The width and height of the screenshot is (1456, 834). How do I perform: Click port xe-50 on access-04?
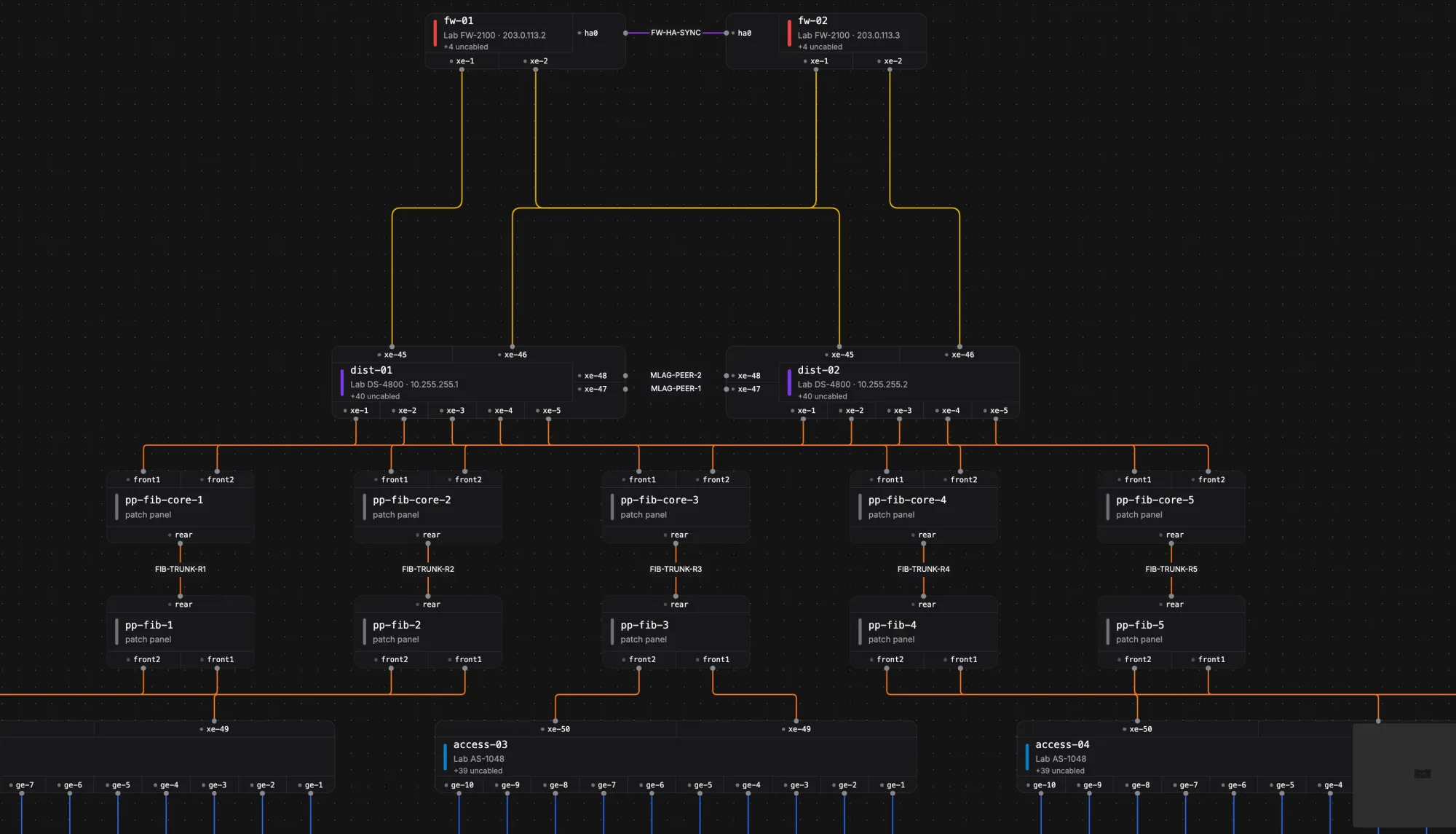coord(1137,729)
